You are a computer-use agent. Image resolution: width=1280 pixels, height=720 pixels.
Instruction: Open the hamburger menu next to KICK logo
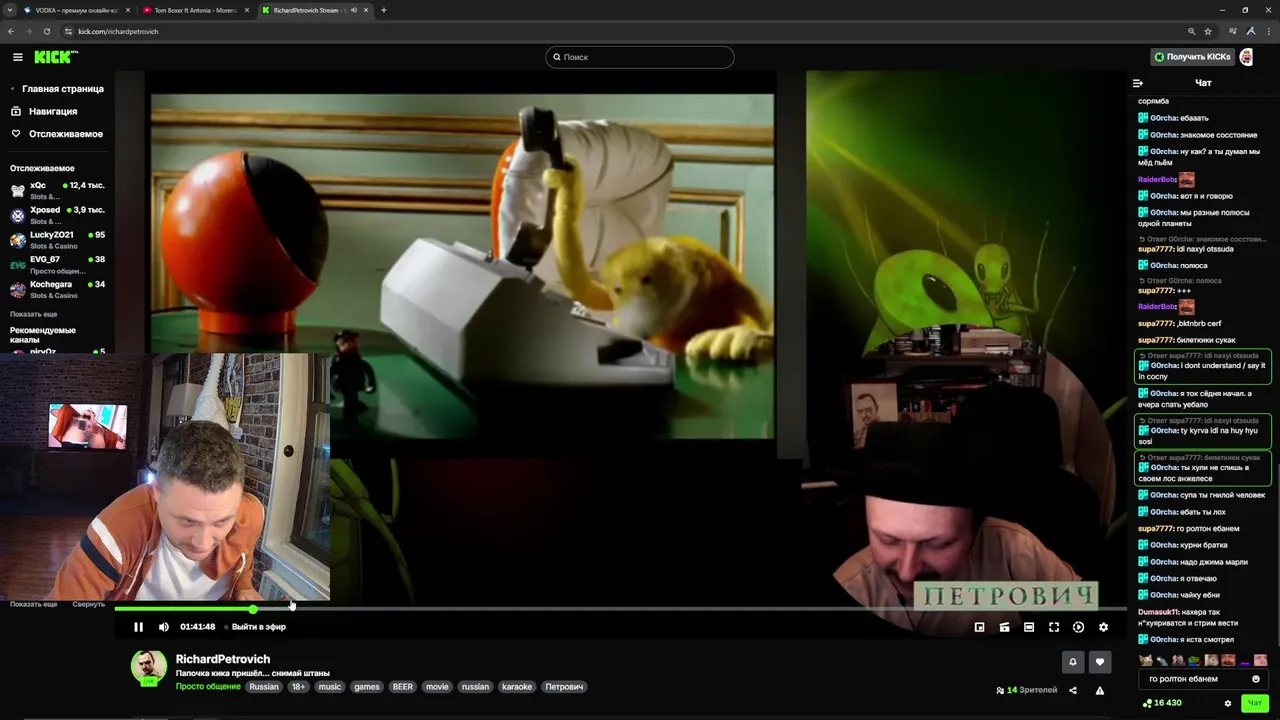point(17,57)
